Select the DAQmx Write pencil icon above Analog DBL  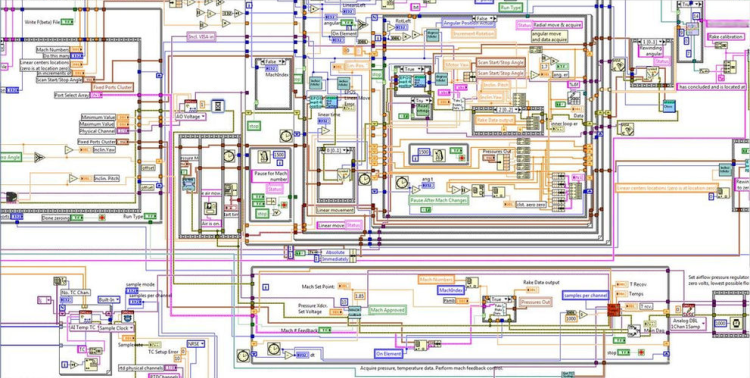pos(688,310)
